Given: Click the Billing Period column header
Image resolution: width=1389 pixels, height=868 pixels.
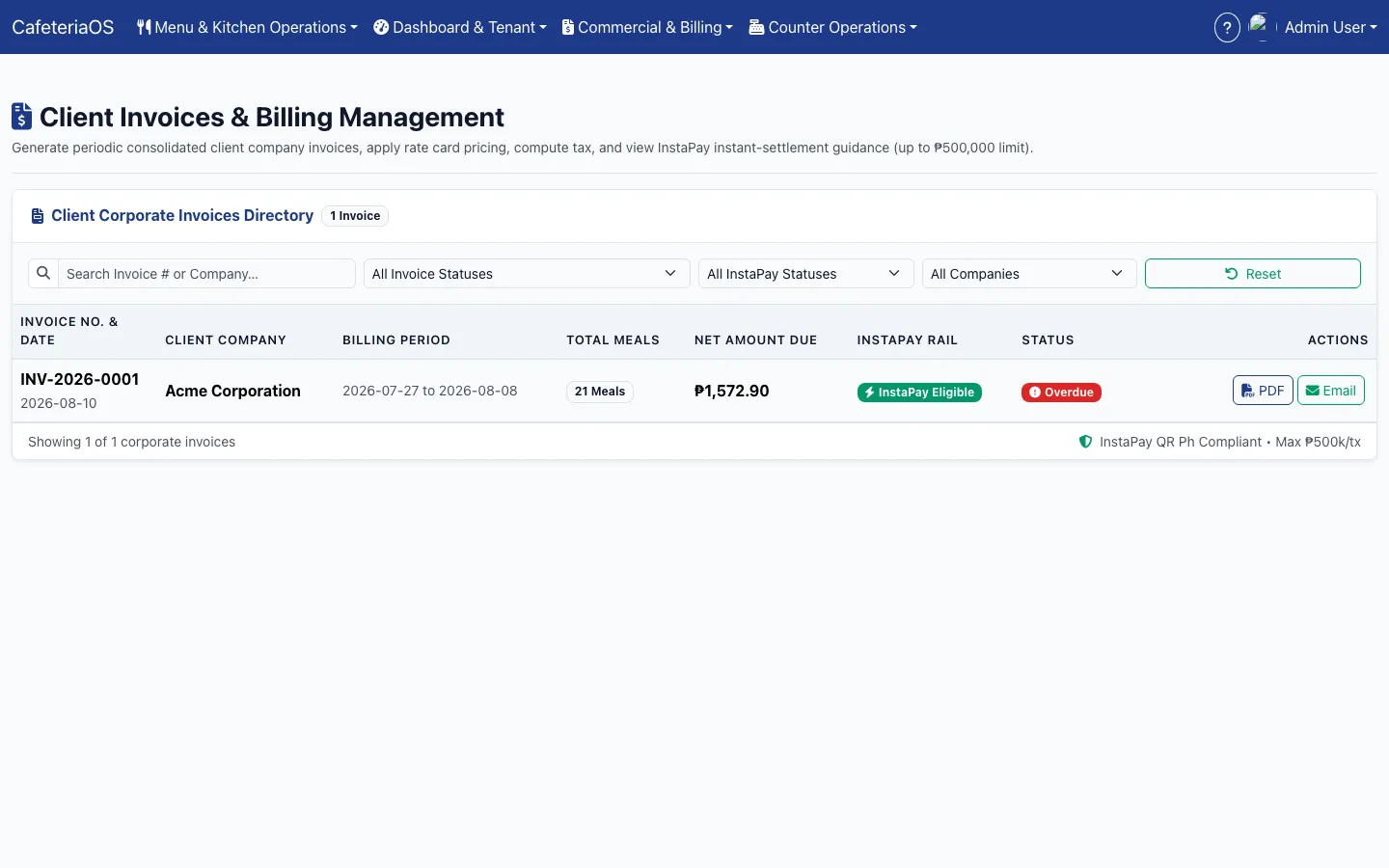Looking at the screenshot, I should [x=396, y=340].
